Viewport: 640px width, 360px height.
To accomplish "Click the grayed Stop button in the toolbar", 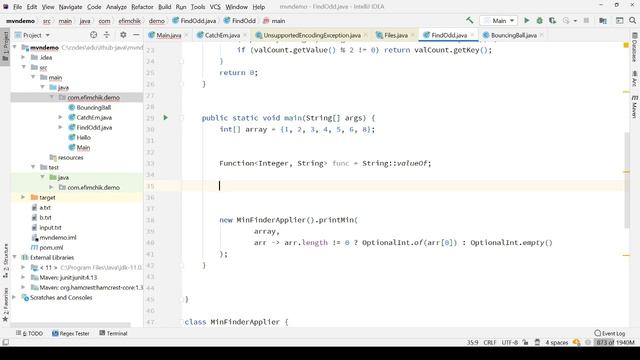I will [x=587, y=20].
